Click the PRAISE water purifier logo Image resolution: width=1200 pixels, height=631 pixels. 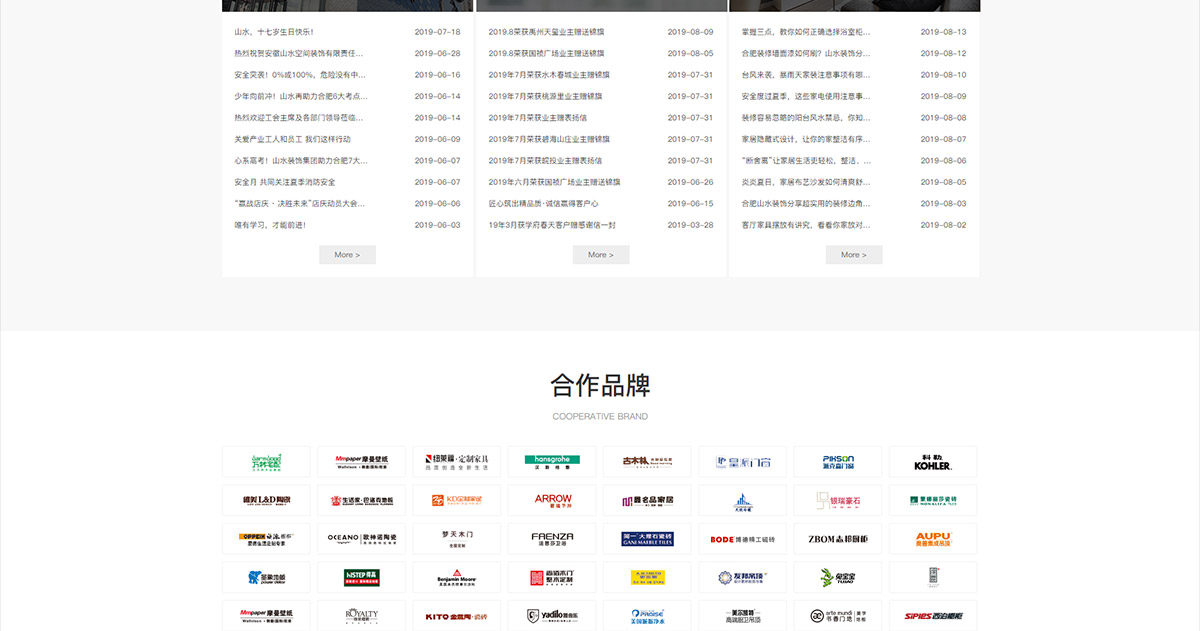(647, 615)
